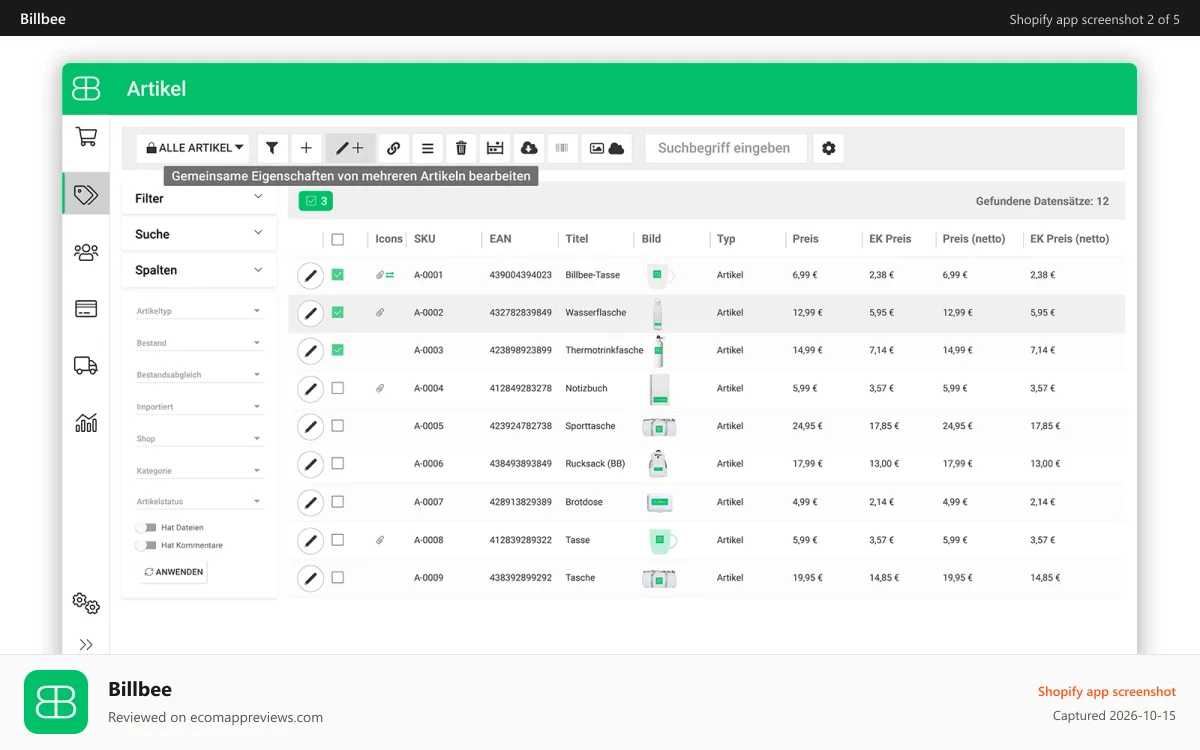Image resolution: width=1200 pixels, height=750 pixels.
Task: Click the paperclip icon for A-0008
Action: point(380,540)
